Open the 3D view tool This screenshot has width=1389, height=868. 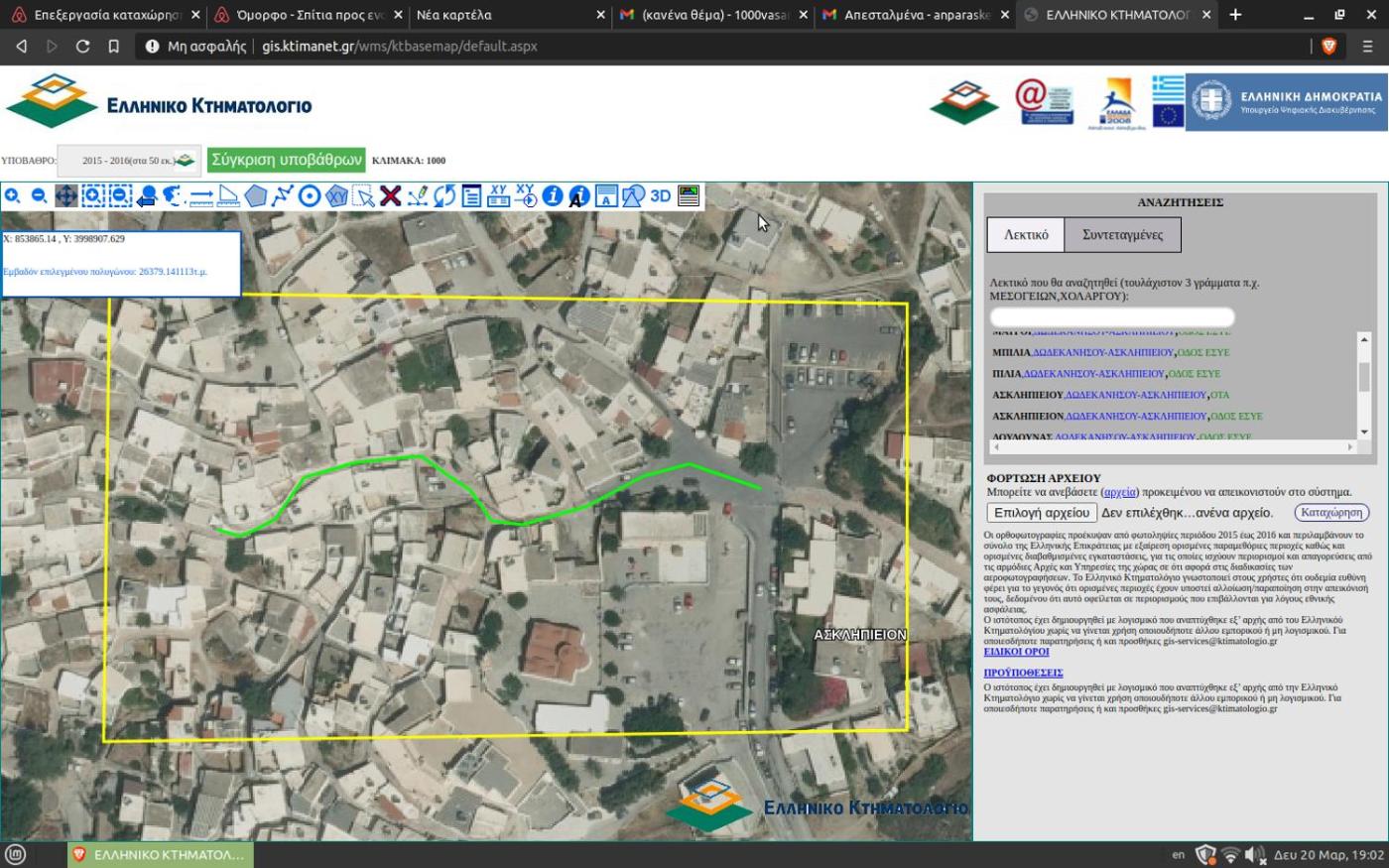click(661, 196)
